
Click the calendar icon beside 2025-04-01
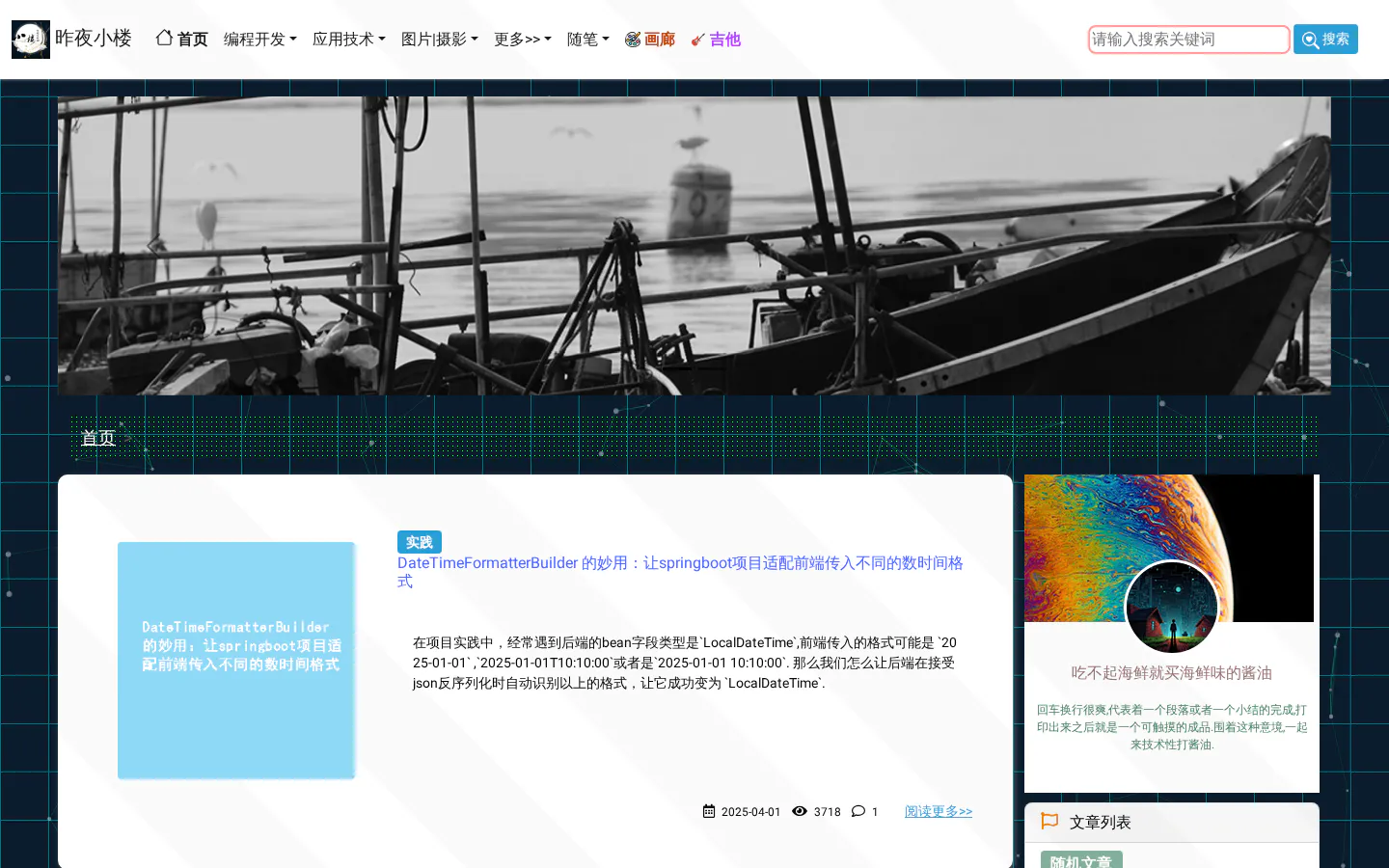[x=709, y=811]
